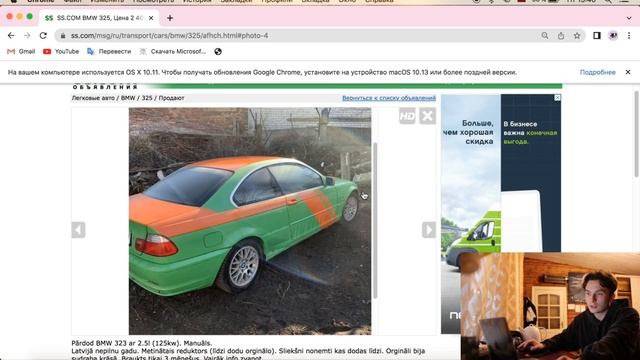Image resolution: width=640 pixels, height=360 pixels.
Task: Close the enlarged photo viewer X
Action: coord(427,116)
